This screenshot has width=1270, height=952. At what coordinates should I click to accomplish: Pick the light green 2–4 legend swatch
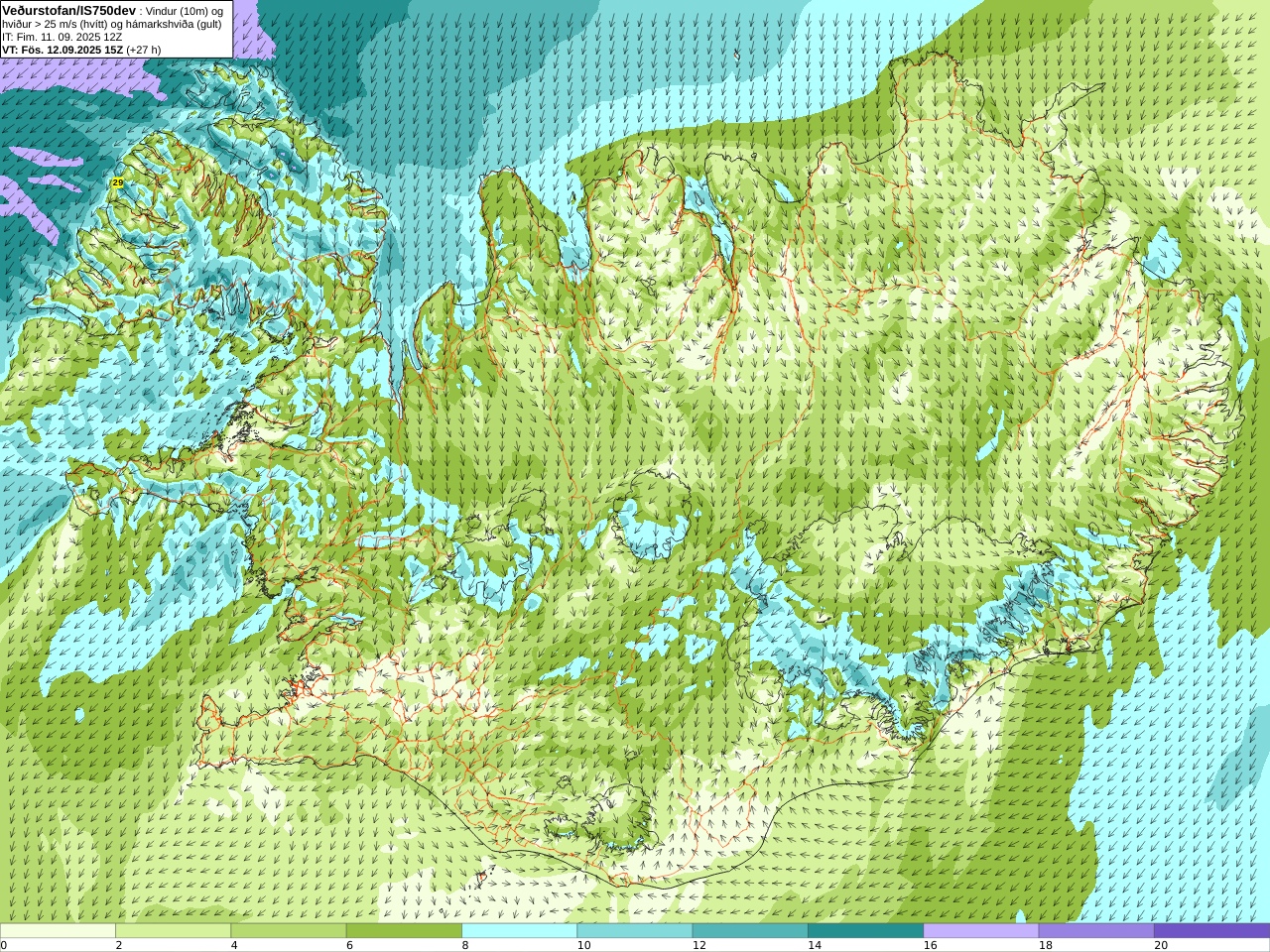coord(173,931)
